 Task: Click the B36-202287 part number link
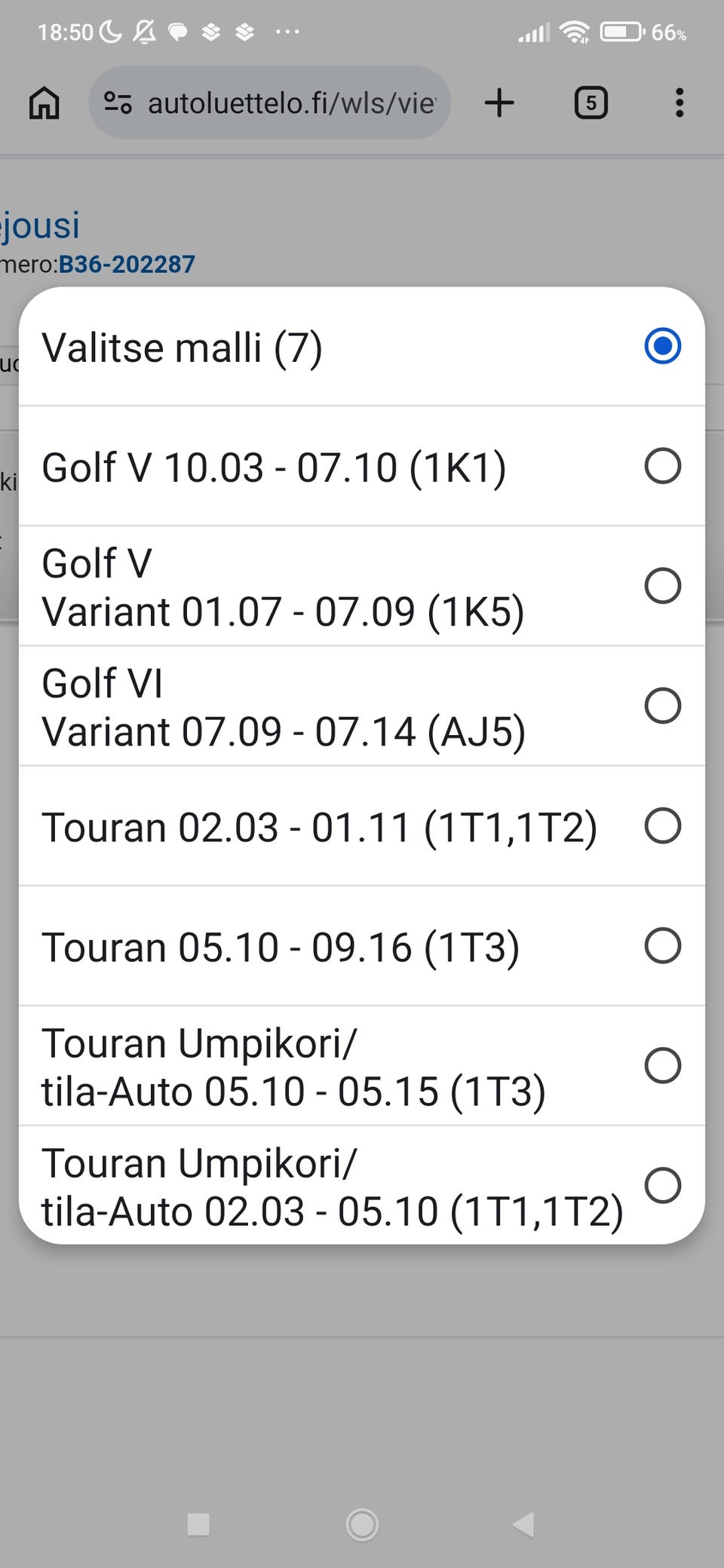(127, 264)
